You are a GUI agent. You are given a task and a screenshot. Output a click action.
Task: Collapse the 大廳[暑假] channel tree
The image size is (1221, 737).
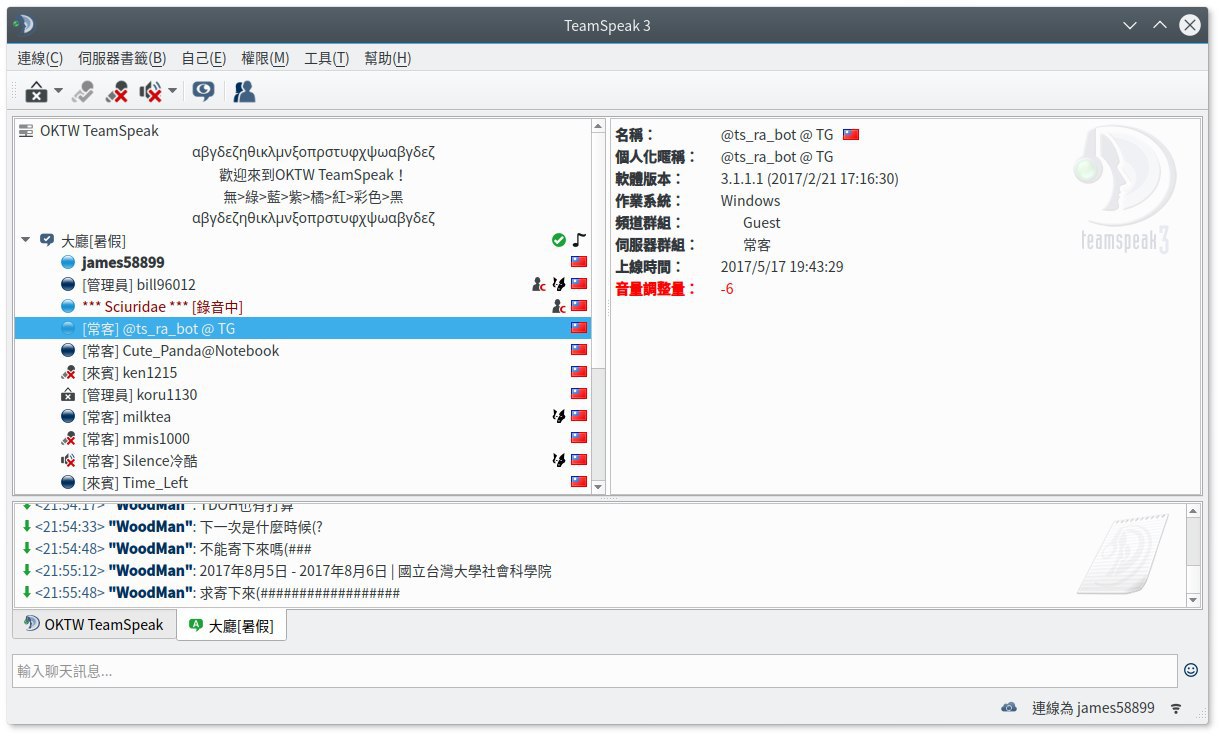tap(25, 241)
